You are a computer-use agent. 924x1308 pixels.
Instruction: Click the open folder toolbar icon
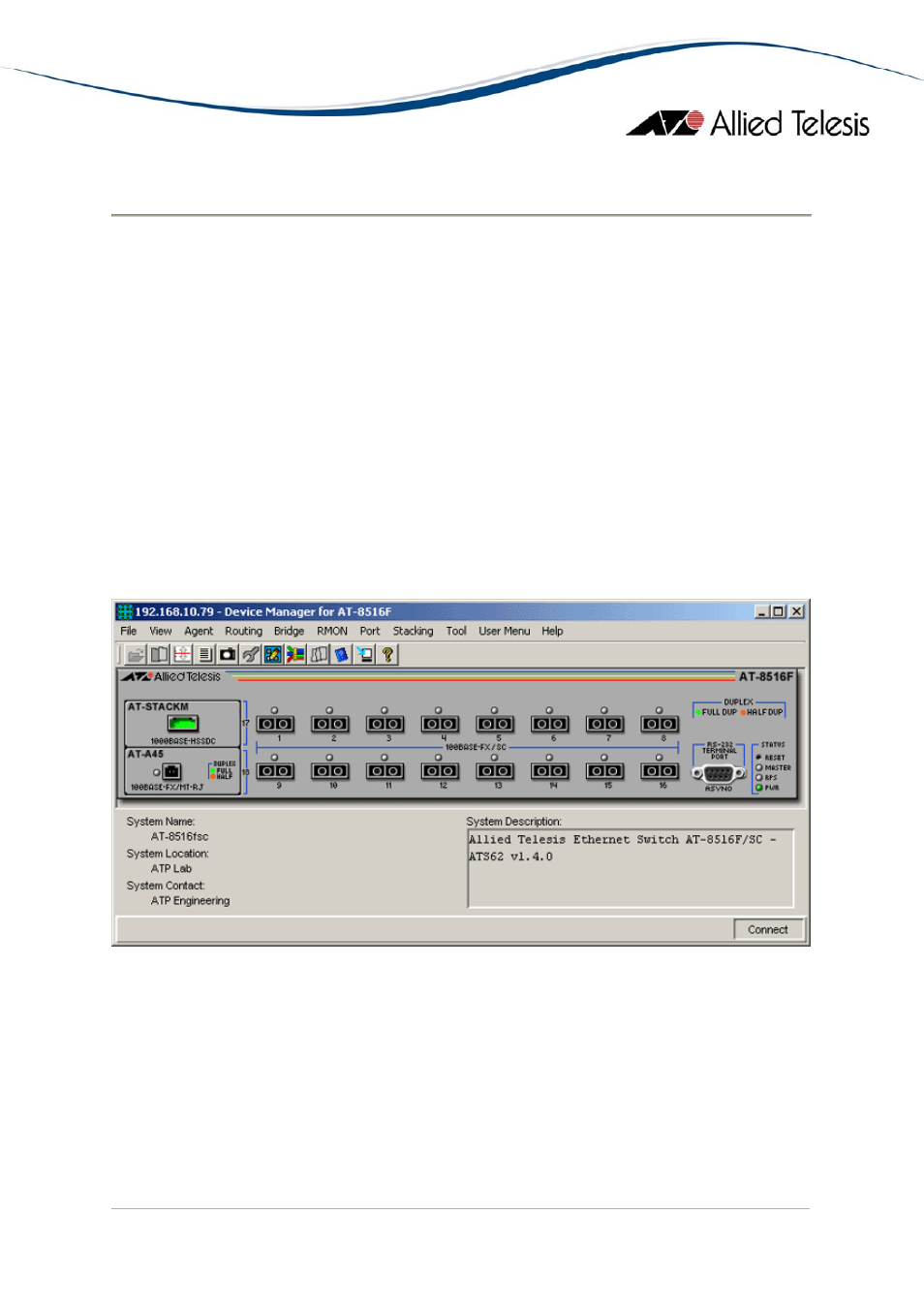click(136, 655)
